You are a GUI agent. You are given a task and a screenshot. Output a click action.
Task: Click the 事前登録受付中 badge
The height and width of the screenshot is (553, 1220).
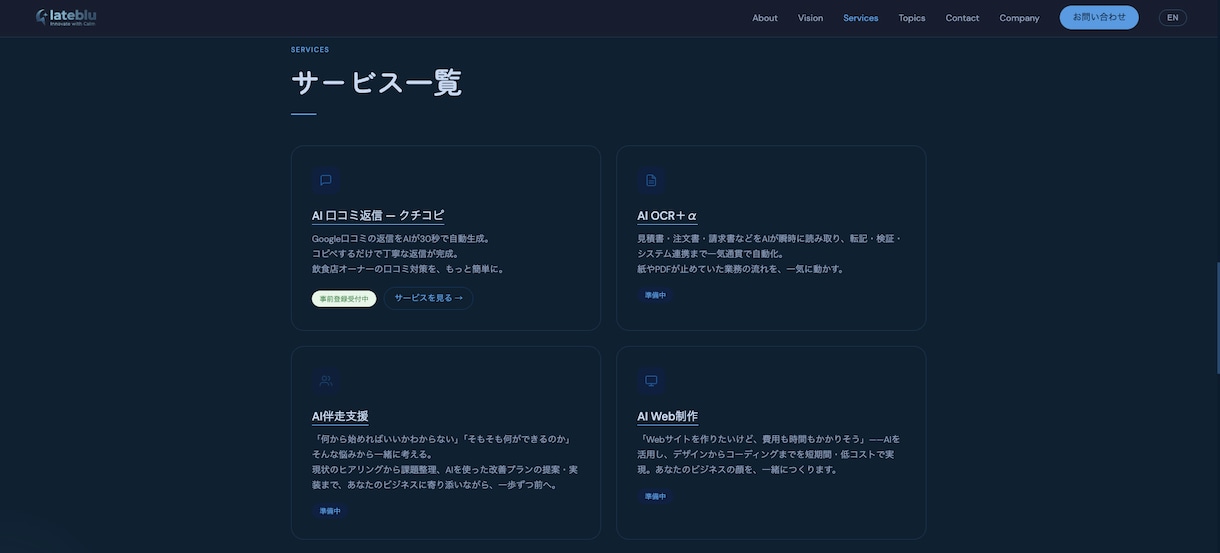click(x=344, y=299)
